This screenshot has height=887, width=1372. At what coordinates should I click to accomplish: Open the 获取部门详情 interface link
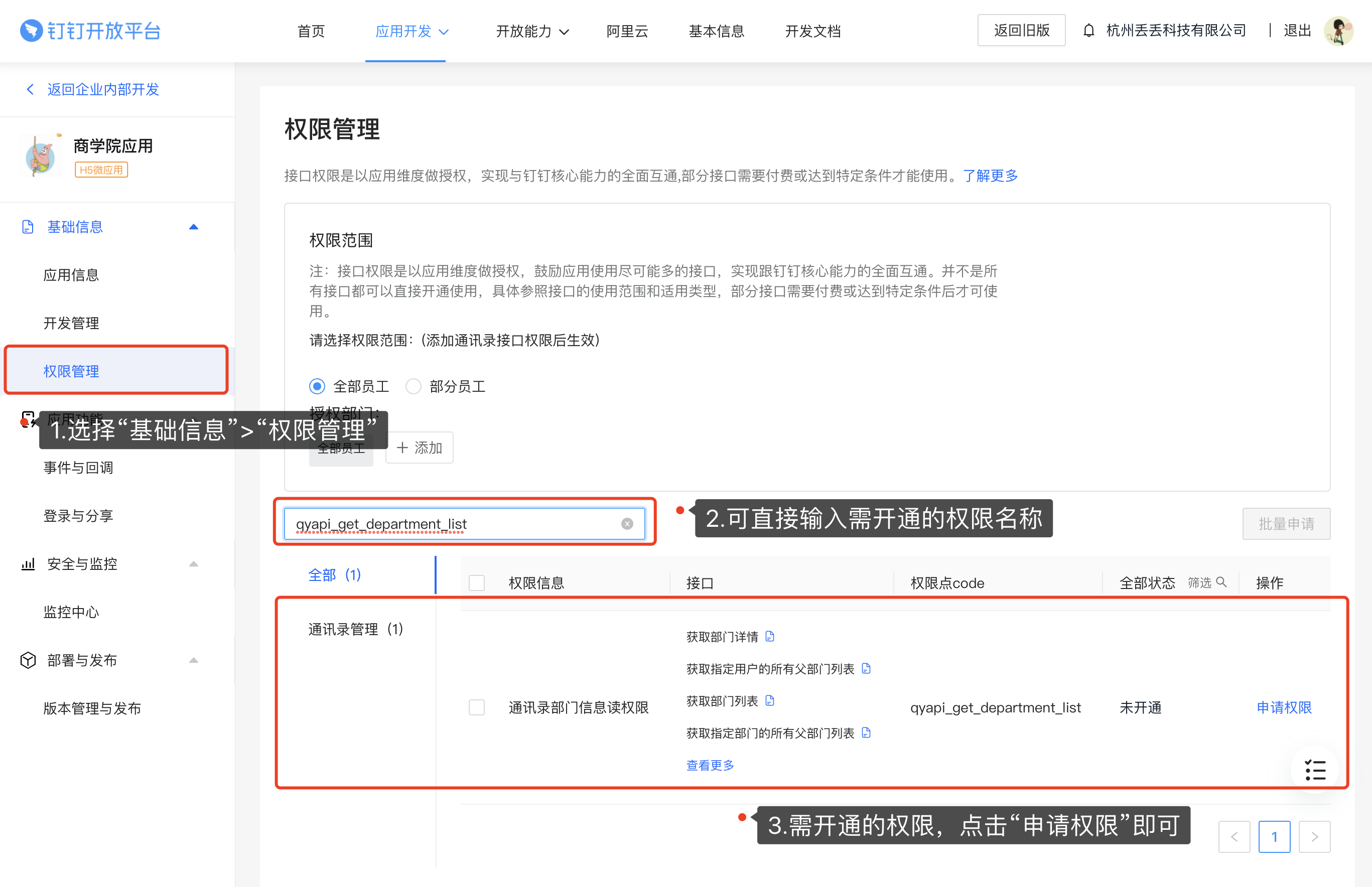click(x=722, y=637)
